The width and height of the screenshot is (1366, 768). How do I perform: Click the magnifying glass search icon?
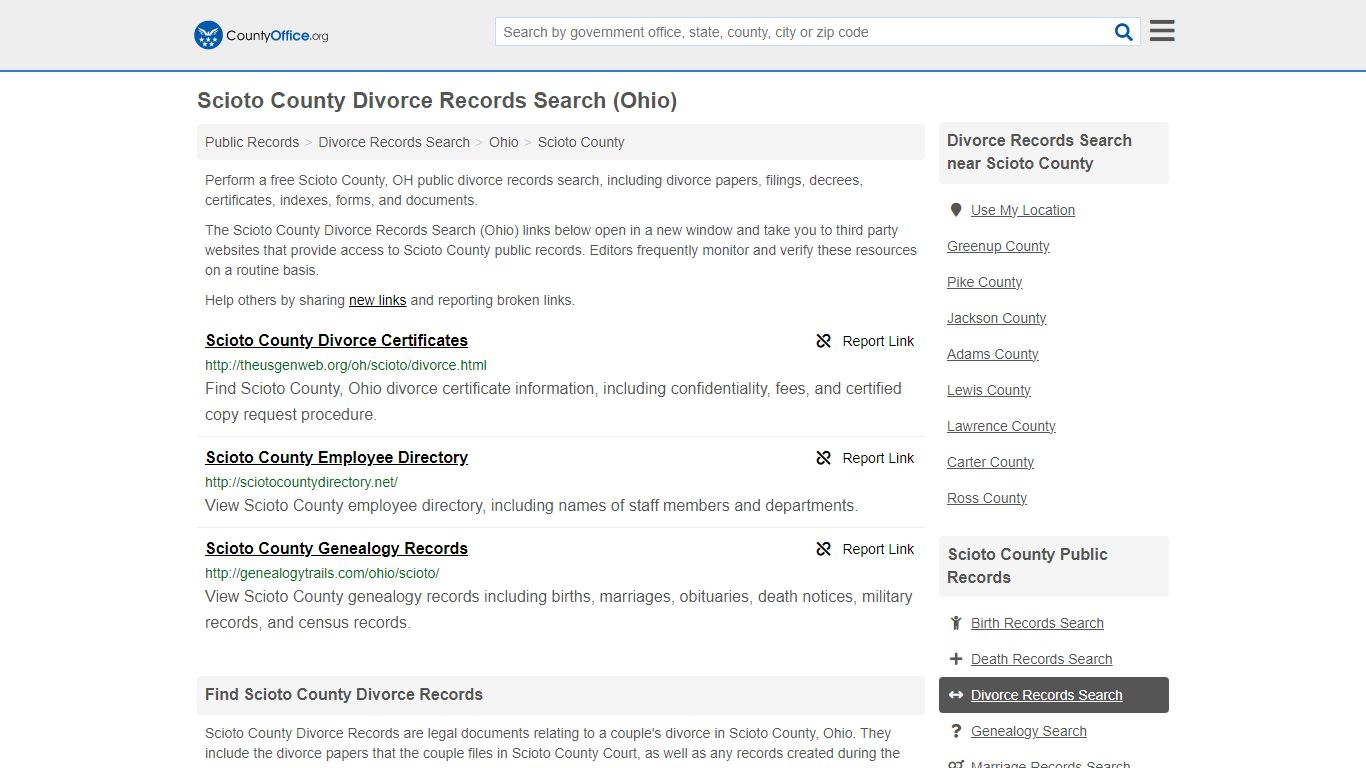pos(1124,32)
